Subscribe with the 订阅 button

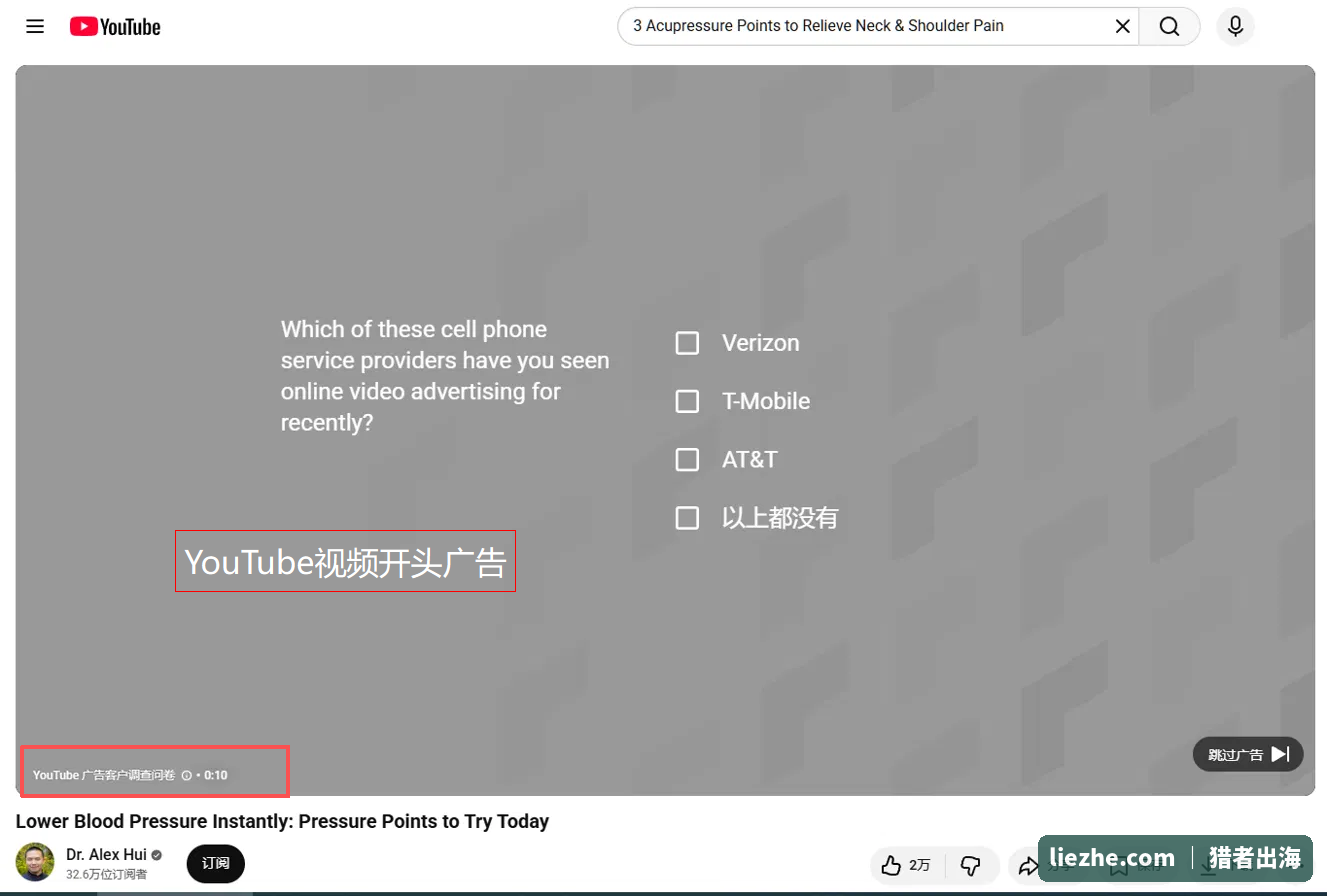[x=216, y=864]
